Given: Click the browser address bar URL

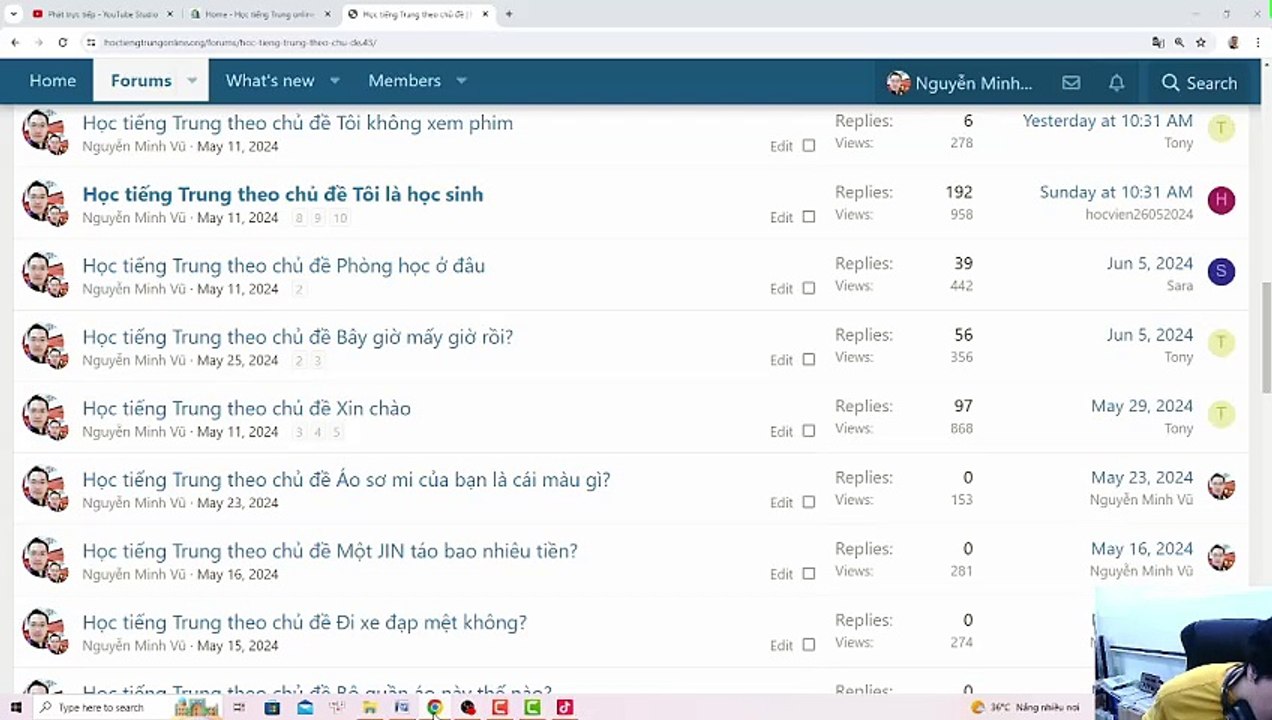Looking at the screenshot, I should click(x=240, y=43).
